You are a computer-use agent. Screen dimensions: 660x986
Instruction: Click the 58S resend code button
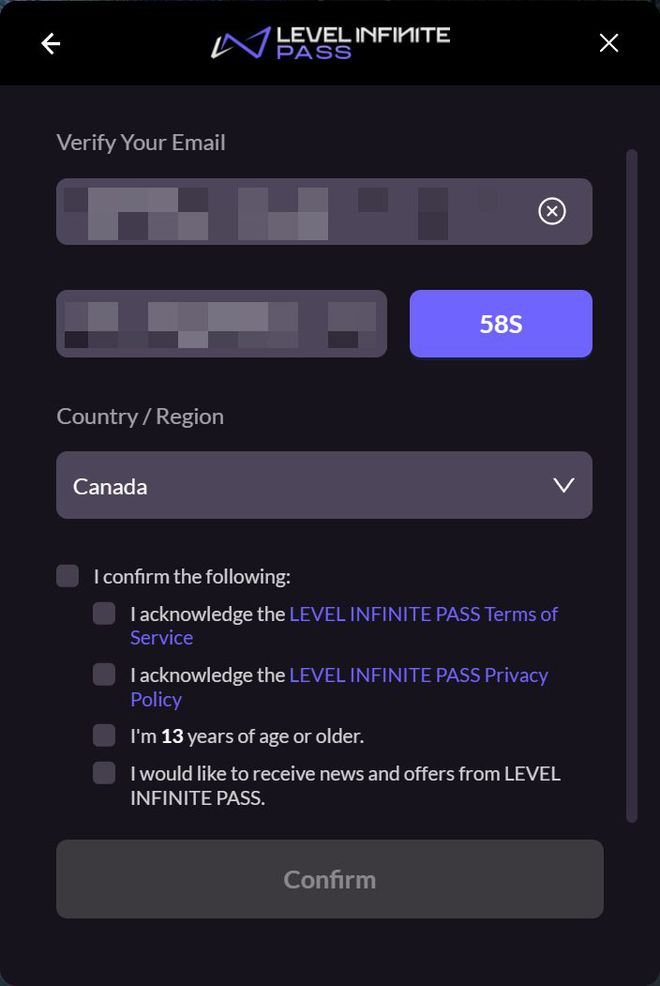coord(501,324)
